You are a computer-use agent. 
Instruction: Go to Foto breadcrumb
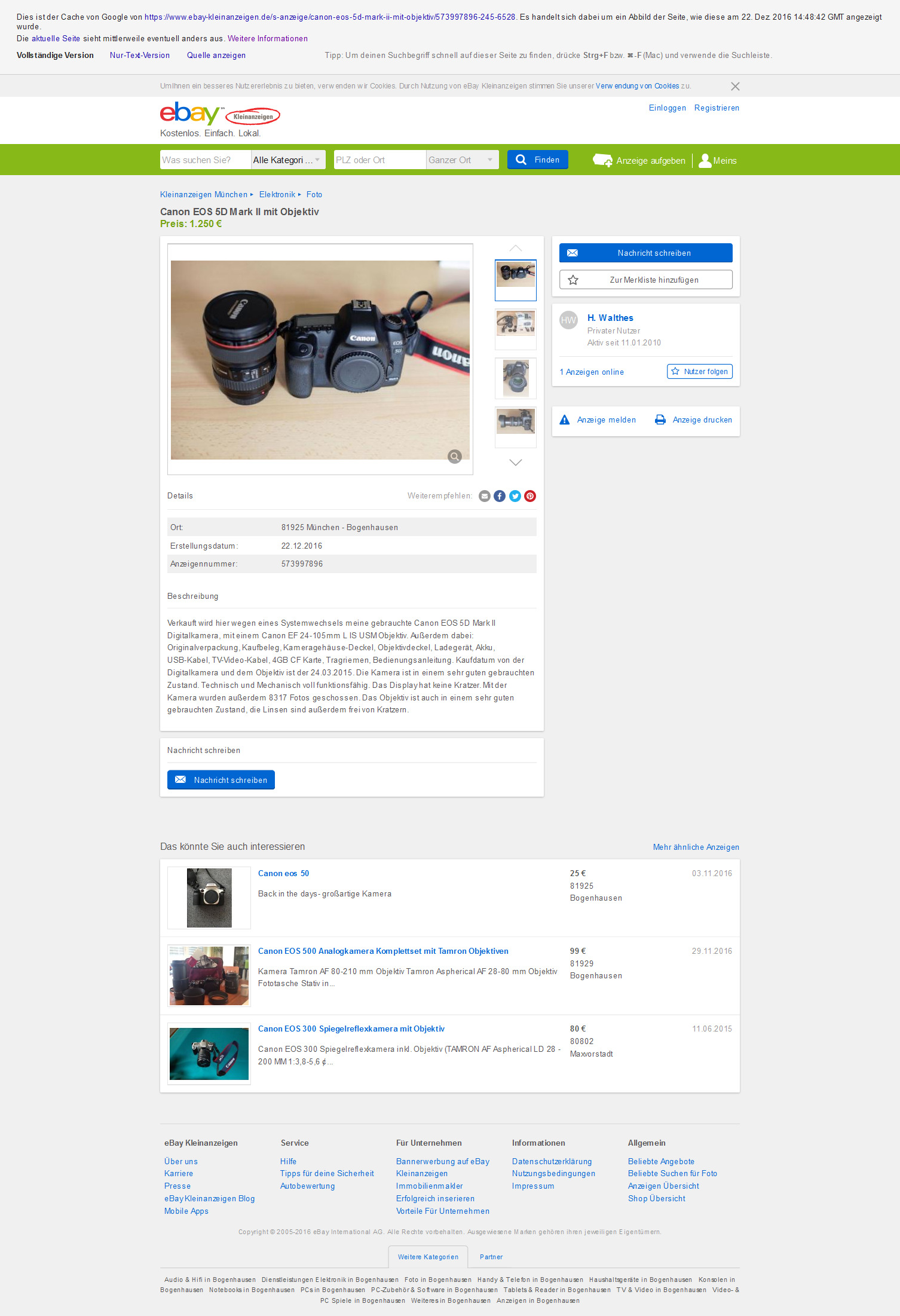314,195
